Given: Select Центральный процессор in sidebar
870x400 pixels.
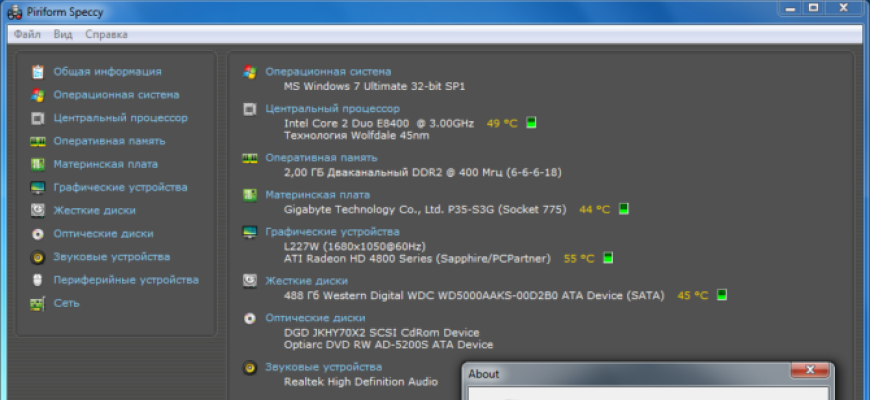Looking at the screenshot, I should [120, 118].
